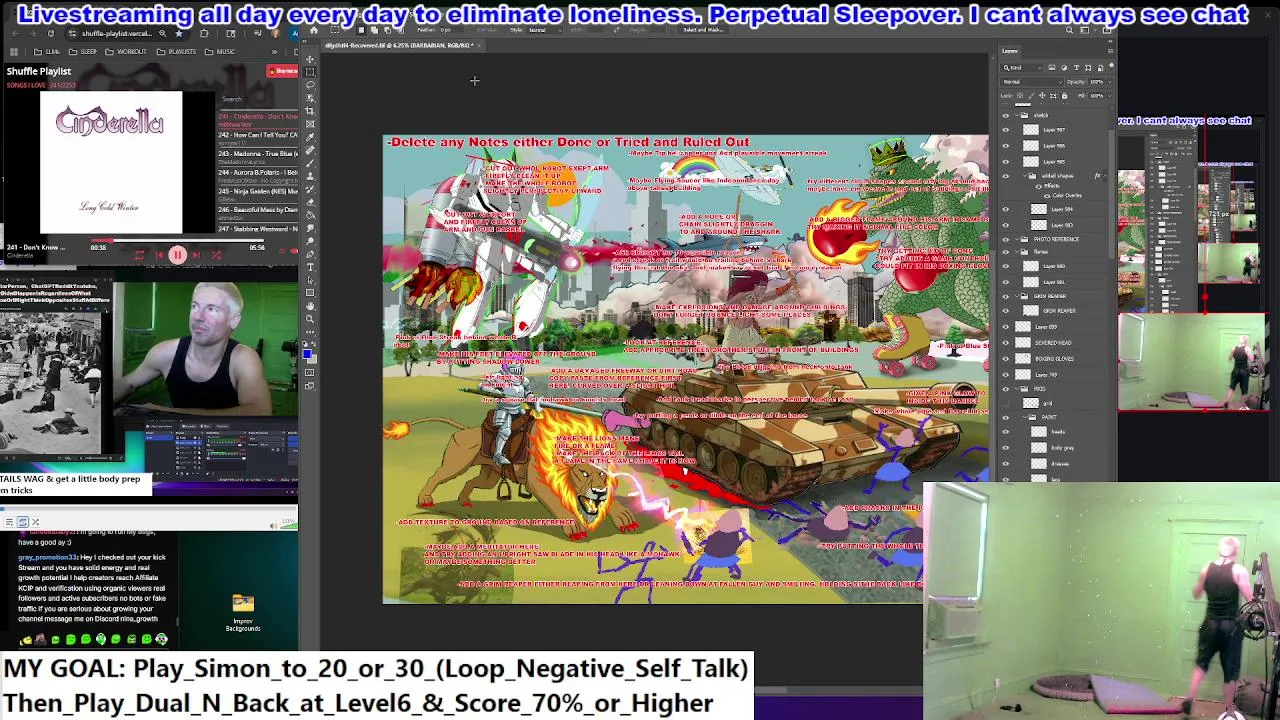Skip to the next track
This screenshot has width=1280, height=720.
(x=196, y=255)
